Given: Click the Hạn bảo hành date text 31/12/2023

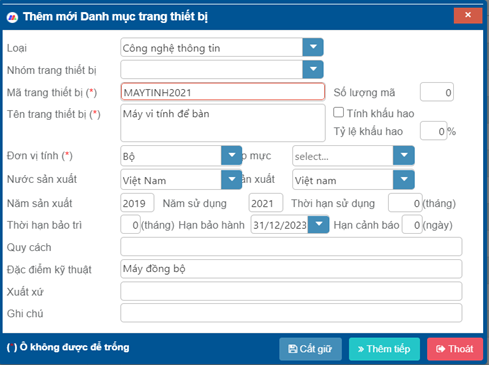Looking at the screenshot, I should coord(280,225).
